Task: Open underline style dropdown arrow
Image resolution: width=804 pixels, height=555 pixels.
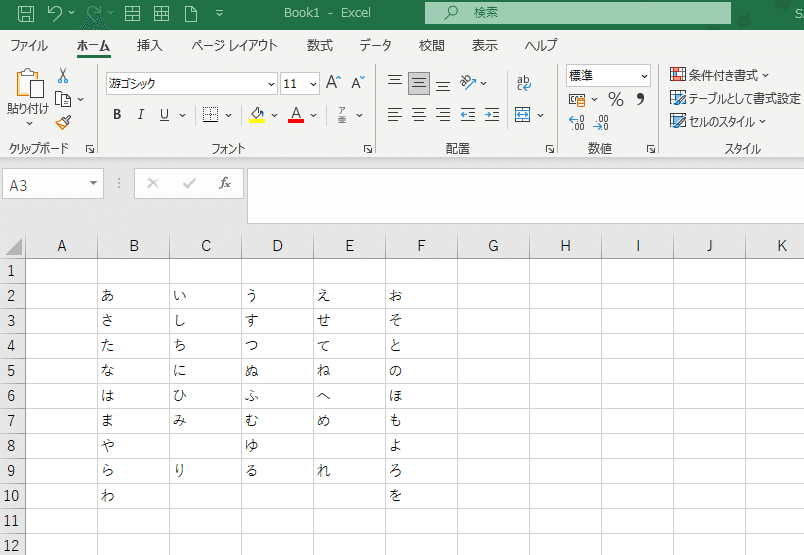Action: coord(182,115)
